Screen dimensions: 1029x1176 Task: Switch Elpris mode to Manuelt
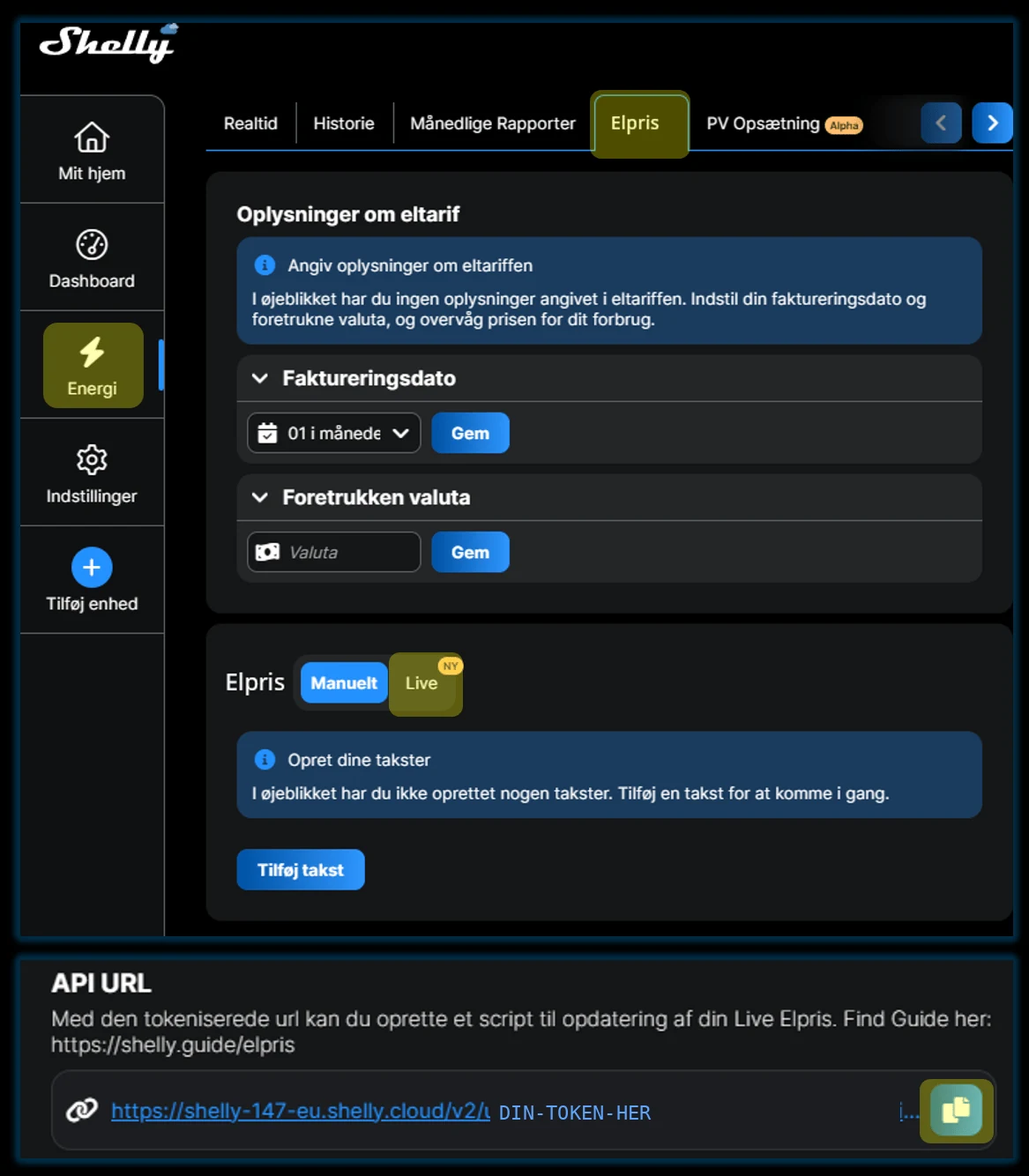pos(344,683)
